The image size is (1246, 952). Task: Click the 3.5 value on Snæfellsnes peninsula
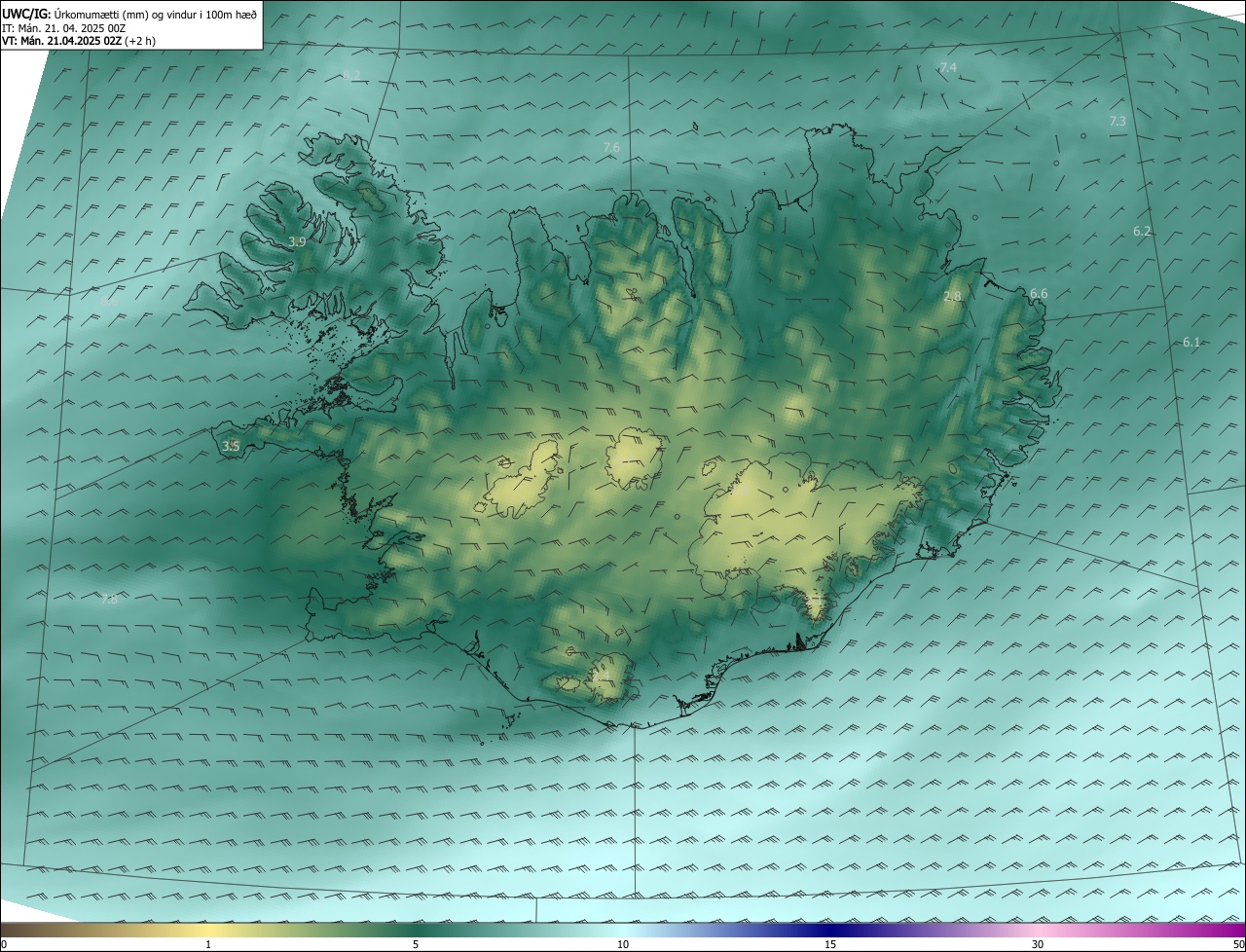pos(231,446)
